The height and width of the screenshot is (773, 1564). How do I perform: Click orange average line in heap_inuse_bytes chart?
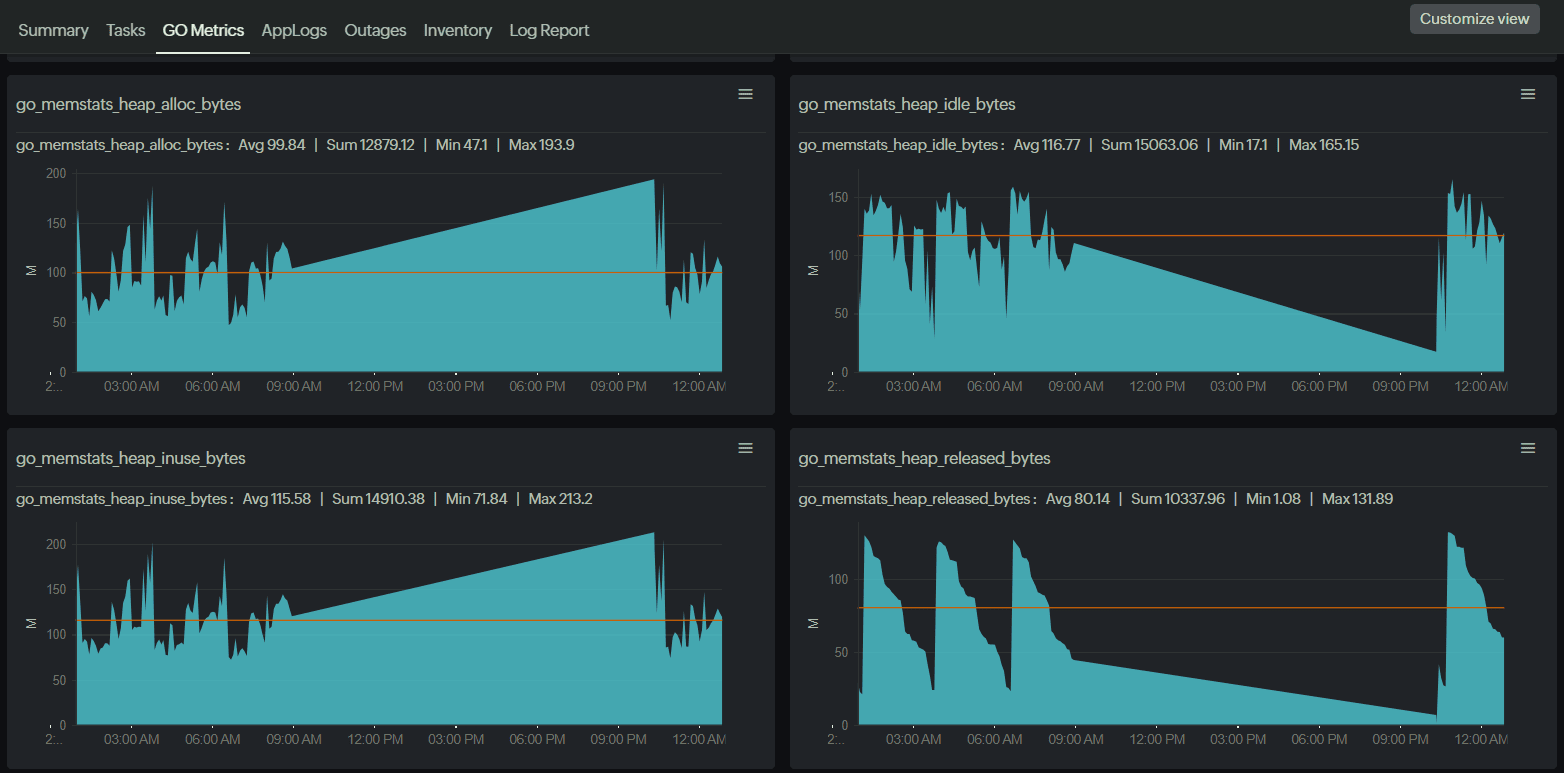tap(400, 620)
